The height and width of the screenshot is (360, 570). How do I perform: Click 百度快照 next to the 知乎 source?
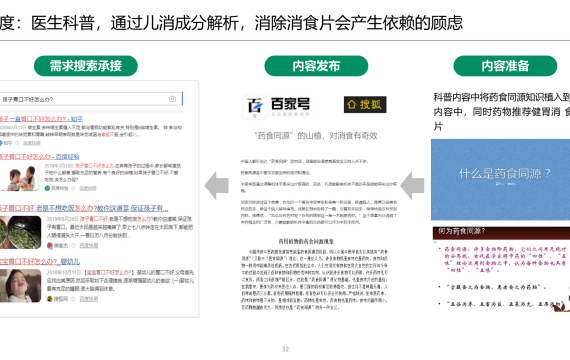(x=32, y=143)
